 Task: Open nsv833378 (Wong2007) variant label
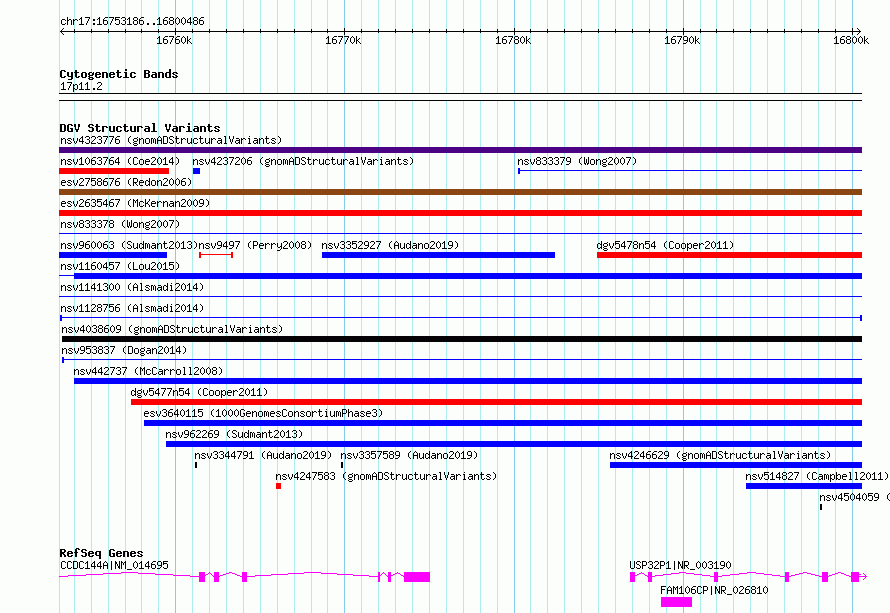pos(120,224)
